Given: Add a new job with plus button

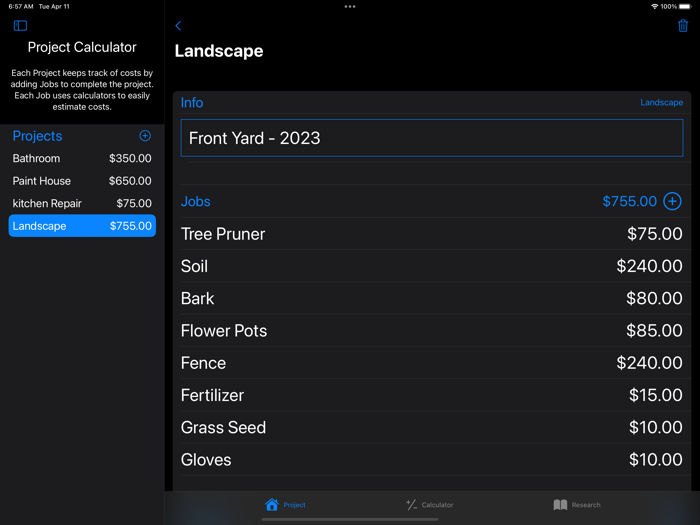Looking at the screenshot, I should pos(672,201).
